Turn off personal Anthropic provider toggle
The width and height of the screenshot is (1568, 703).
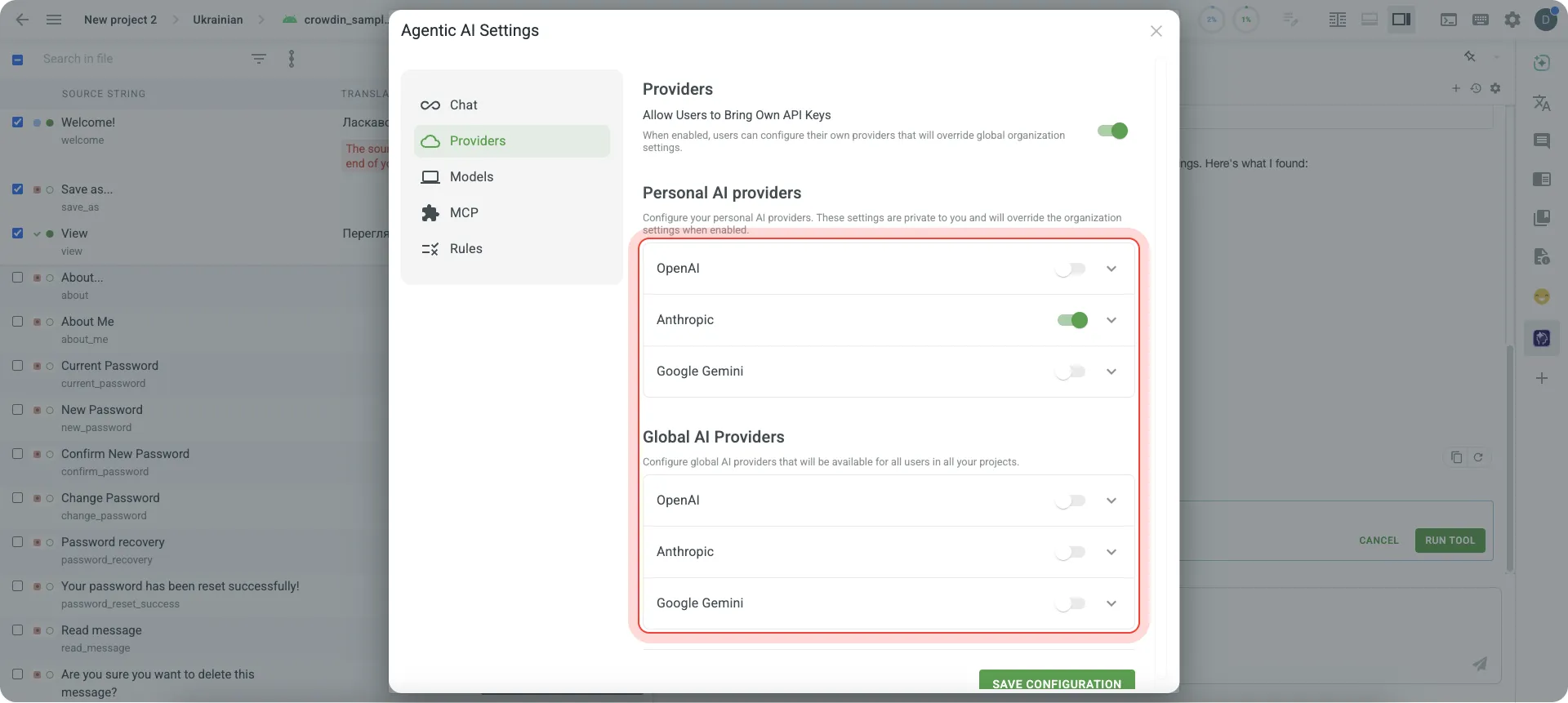[x=1071, y=320]
